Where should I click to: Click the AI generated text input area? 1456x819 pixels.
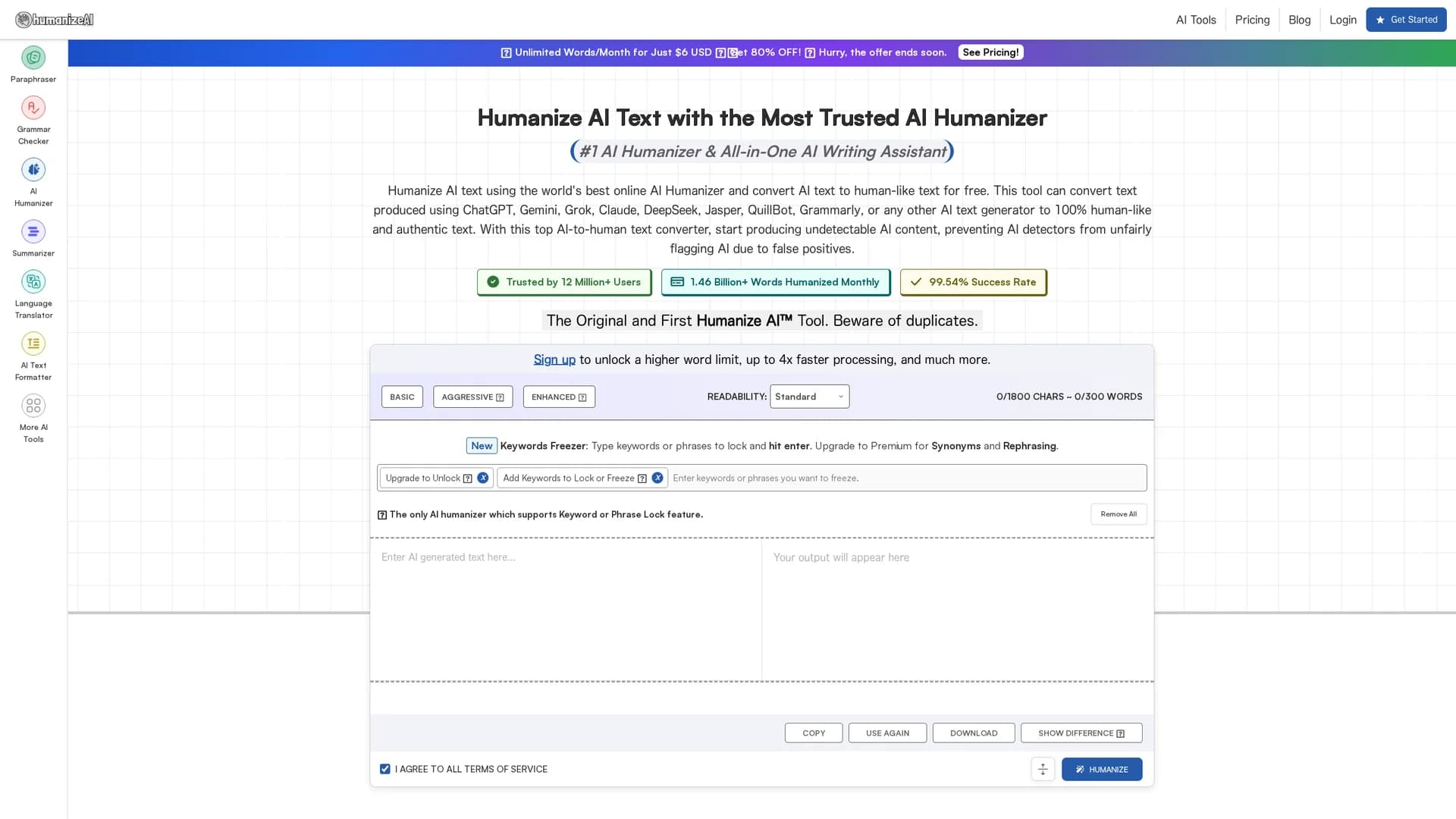pos(566,610)
